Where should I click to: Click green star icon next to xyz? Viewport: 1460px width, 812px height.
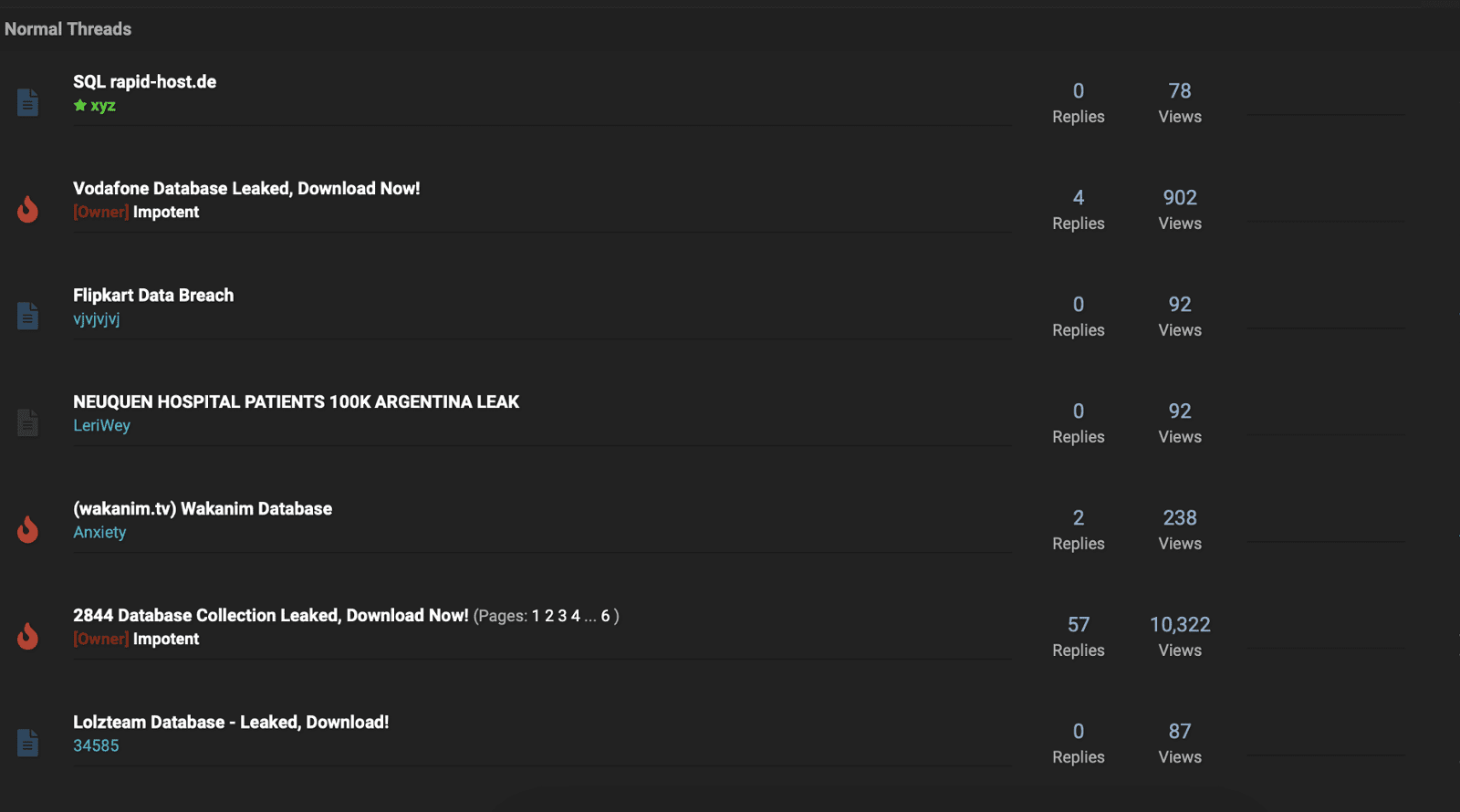coord(80,105)
